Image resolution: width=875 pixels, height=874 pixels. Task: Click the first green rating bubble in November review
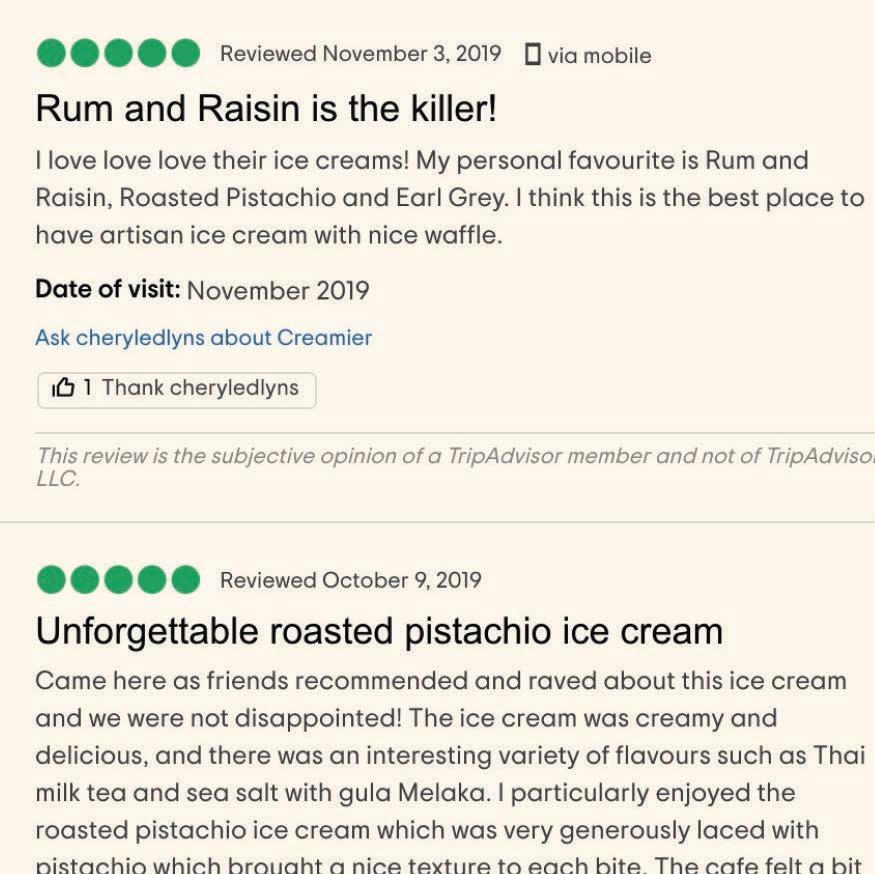(x=51, y=53)
